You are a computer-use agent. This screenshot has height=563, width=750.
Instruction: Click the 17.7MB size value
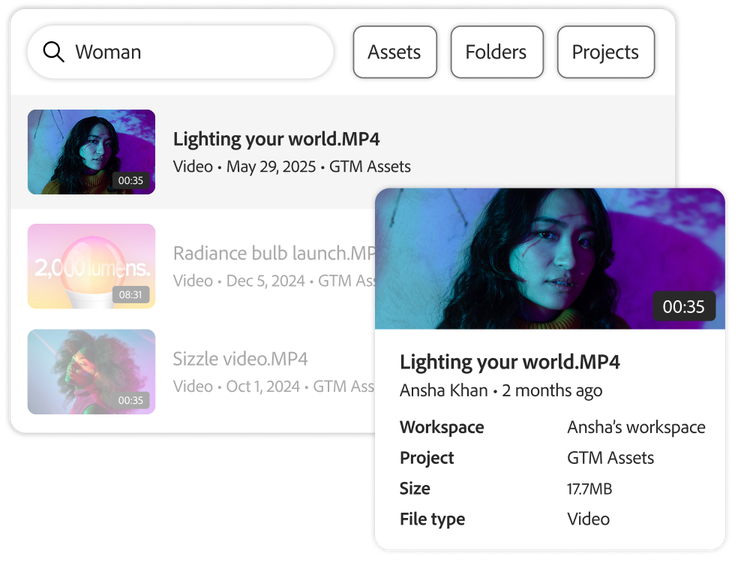[x=589, y=489]
